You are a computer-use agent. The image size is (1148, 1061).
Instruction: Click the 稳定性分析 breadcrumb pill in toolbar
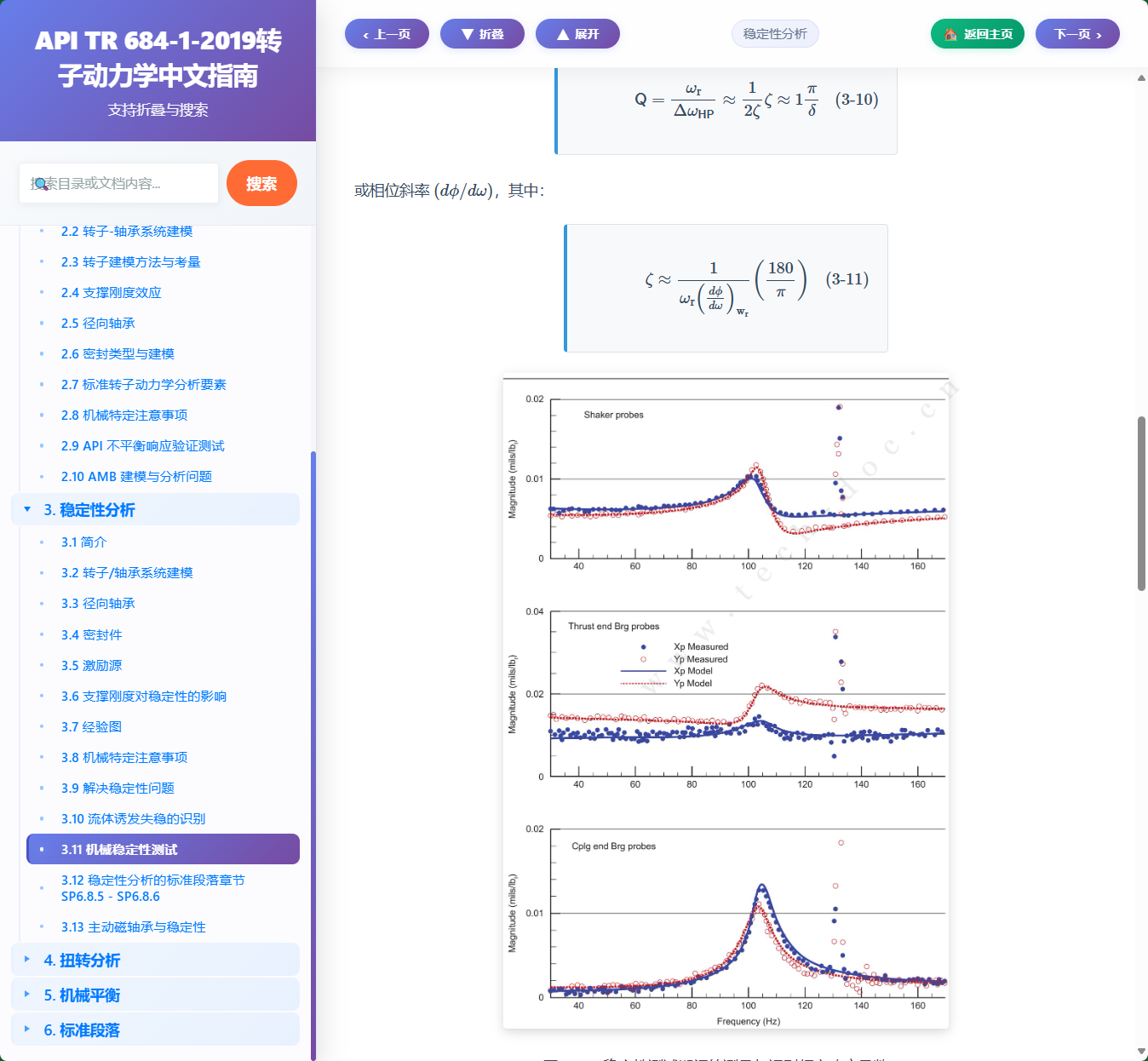pos(775,33)
